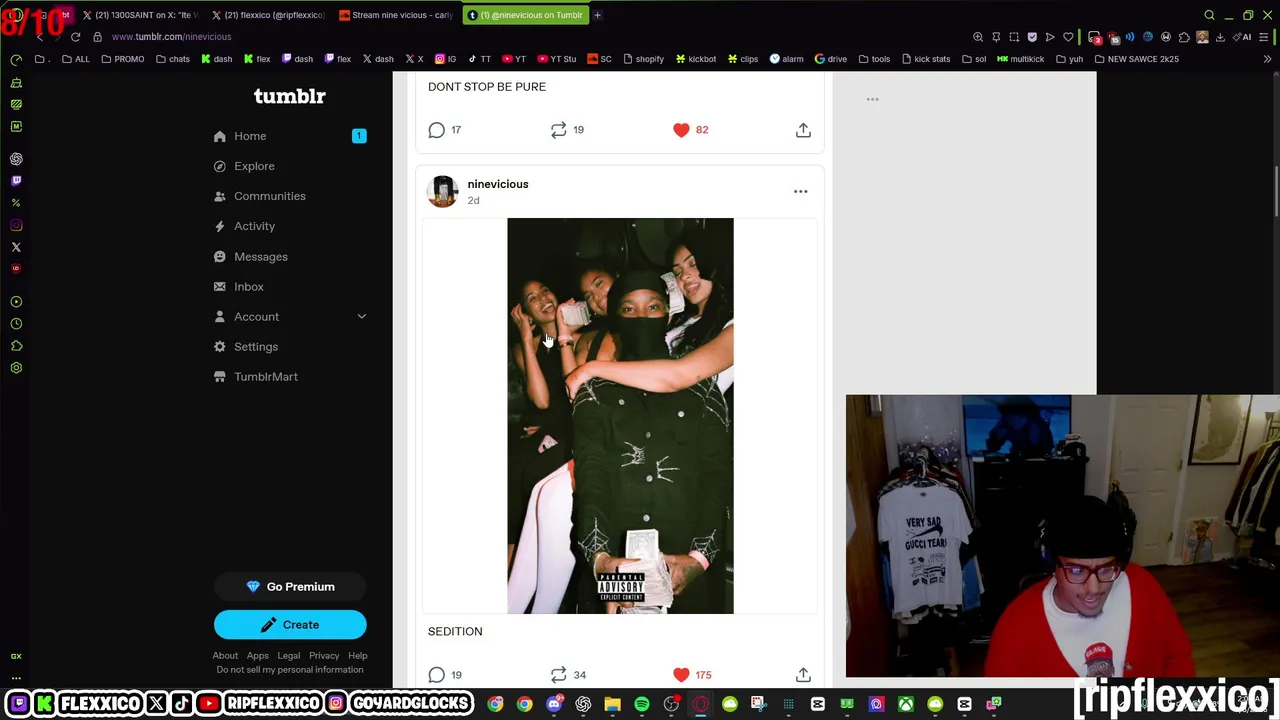This screenshot has height=720, width=1280.
Task: Click the browser address bar URL
Action: [x=172, y=37]
